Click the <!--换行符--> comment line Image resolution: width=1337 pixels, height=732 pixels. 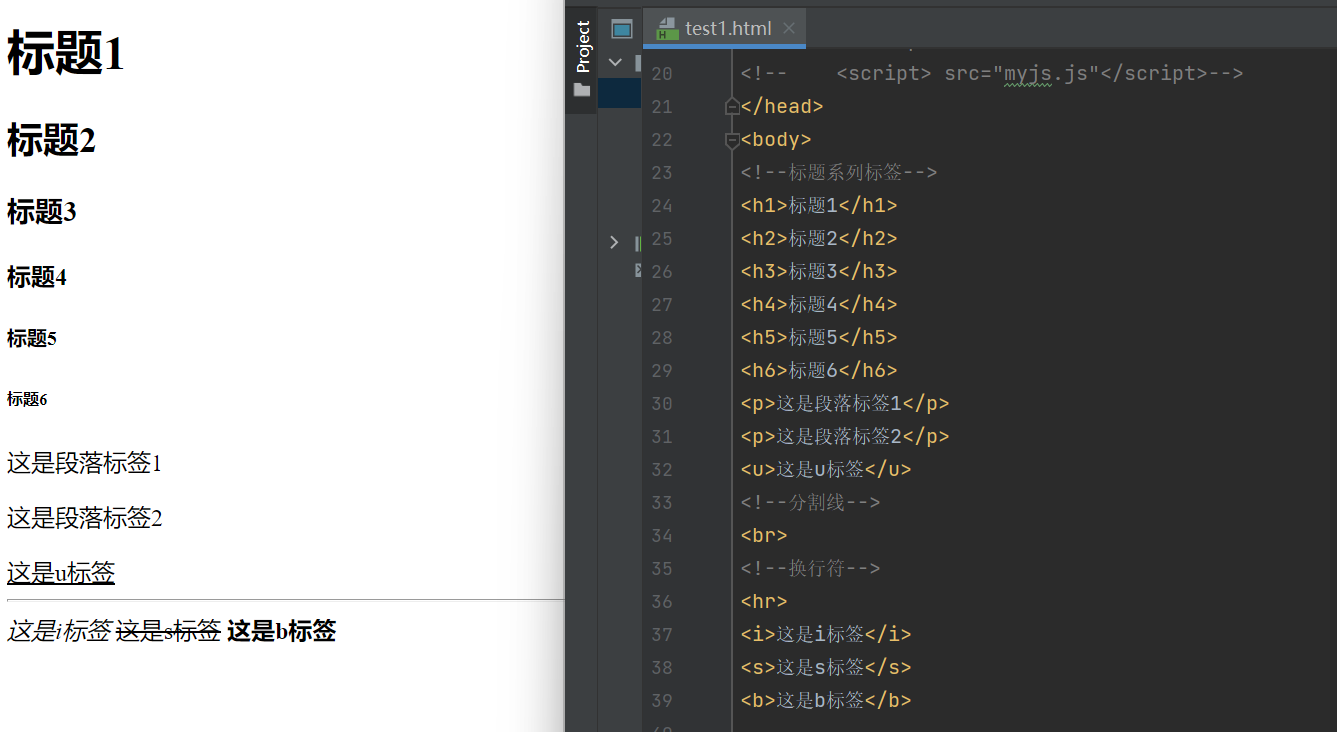point(810,569)
